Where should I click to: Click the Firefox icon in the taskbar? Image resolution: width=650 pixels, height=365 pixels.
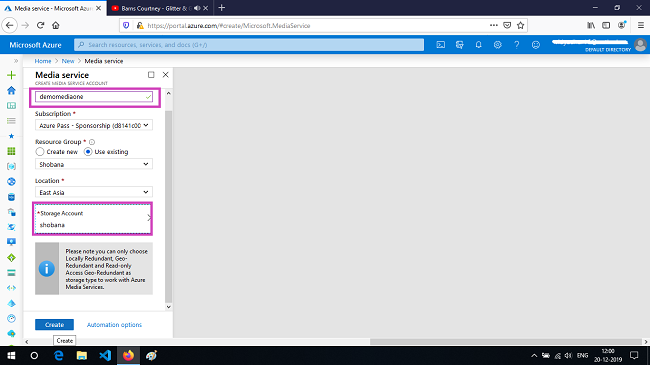click(128, 355)
